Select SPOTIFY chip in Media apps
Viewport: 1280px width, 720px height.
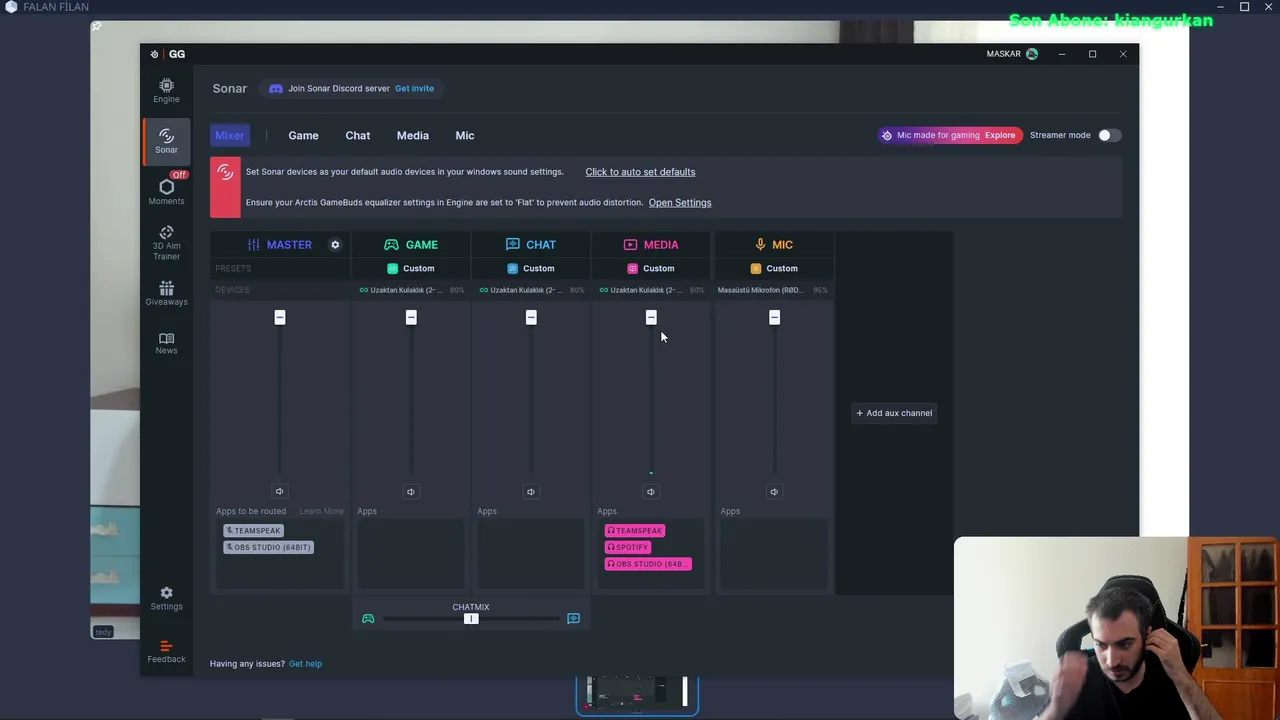tap(628, 547)
